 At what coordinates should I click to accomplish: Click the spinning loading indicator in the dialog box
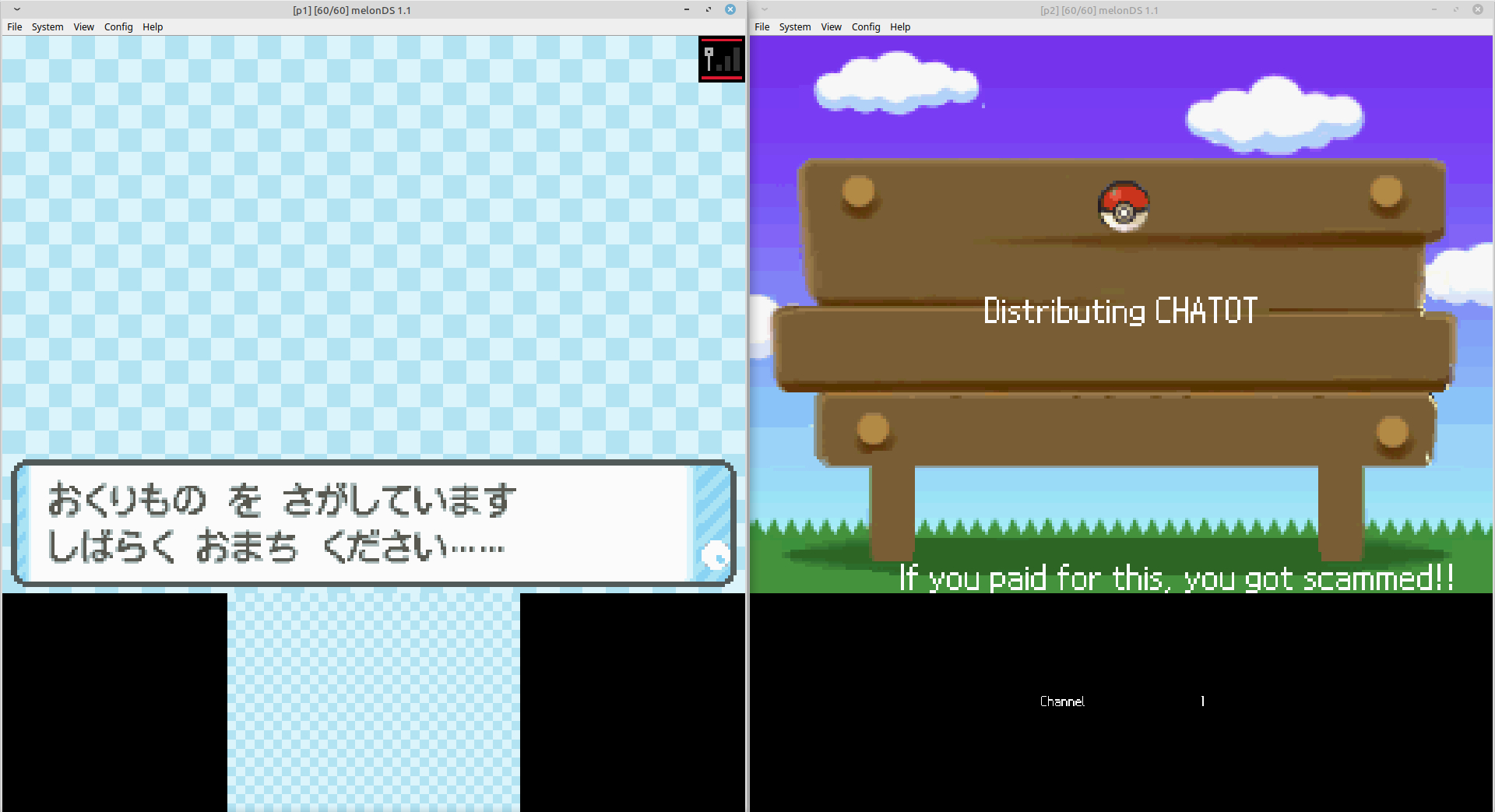[715, 556]
